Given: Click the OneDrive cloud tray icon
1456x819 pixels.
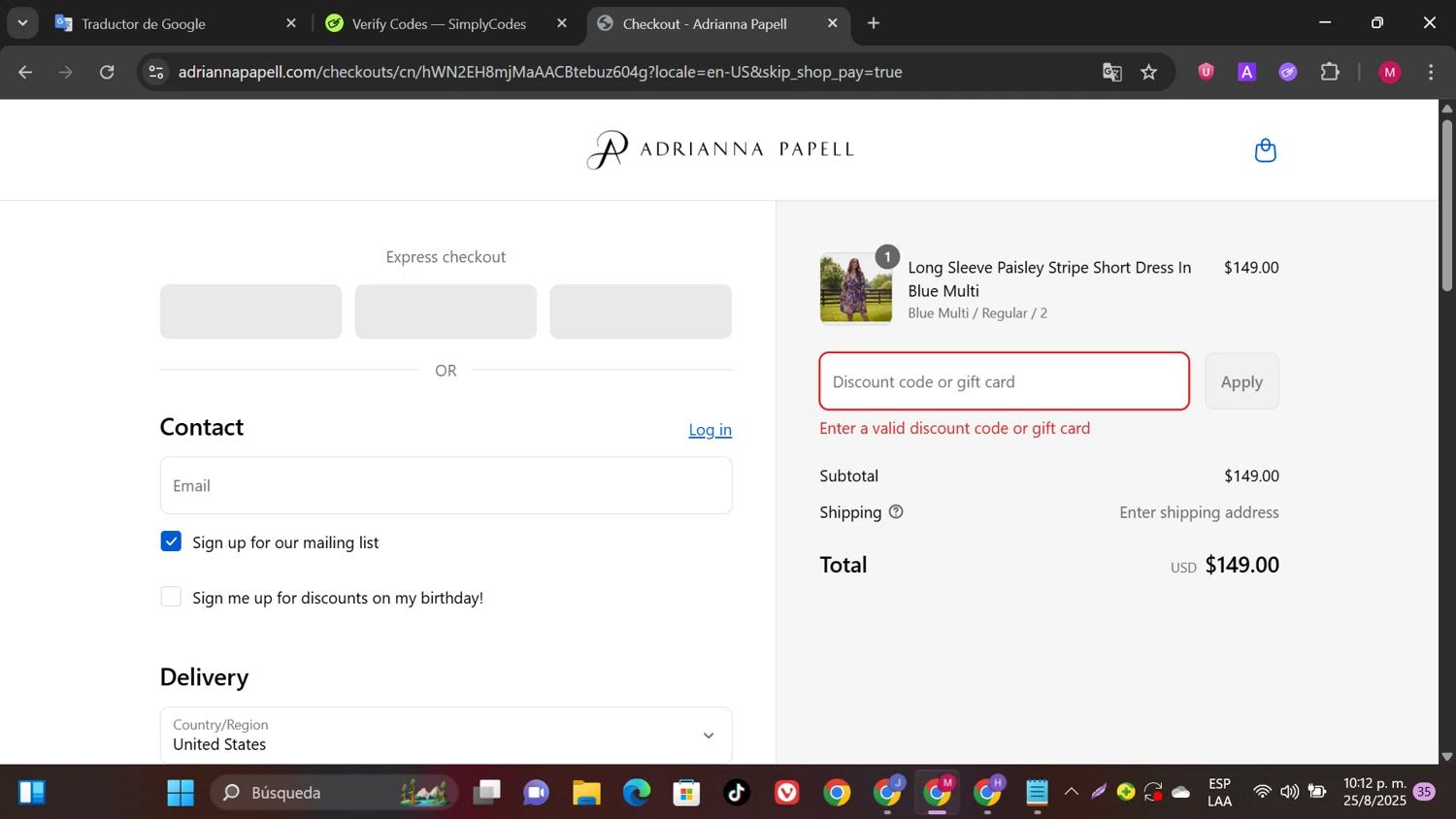Looking at the screenshot, I should (x=1181, y=792).
